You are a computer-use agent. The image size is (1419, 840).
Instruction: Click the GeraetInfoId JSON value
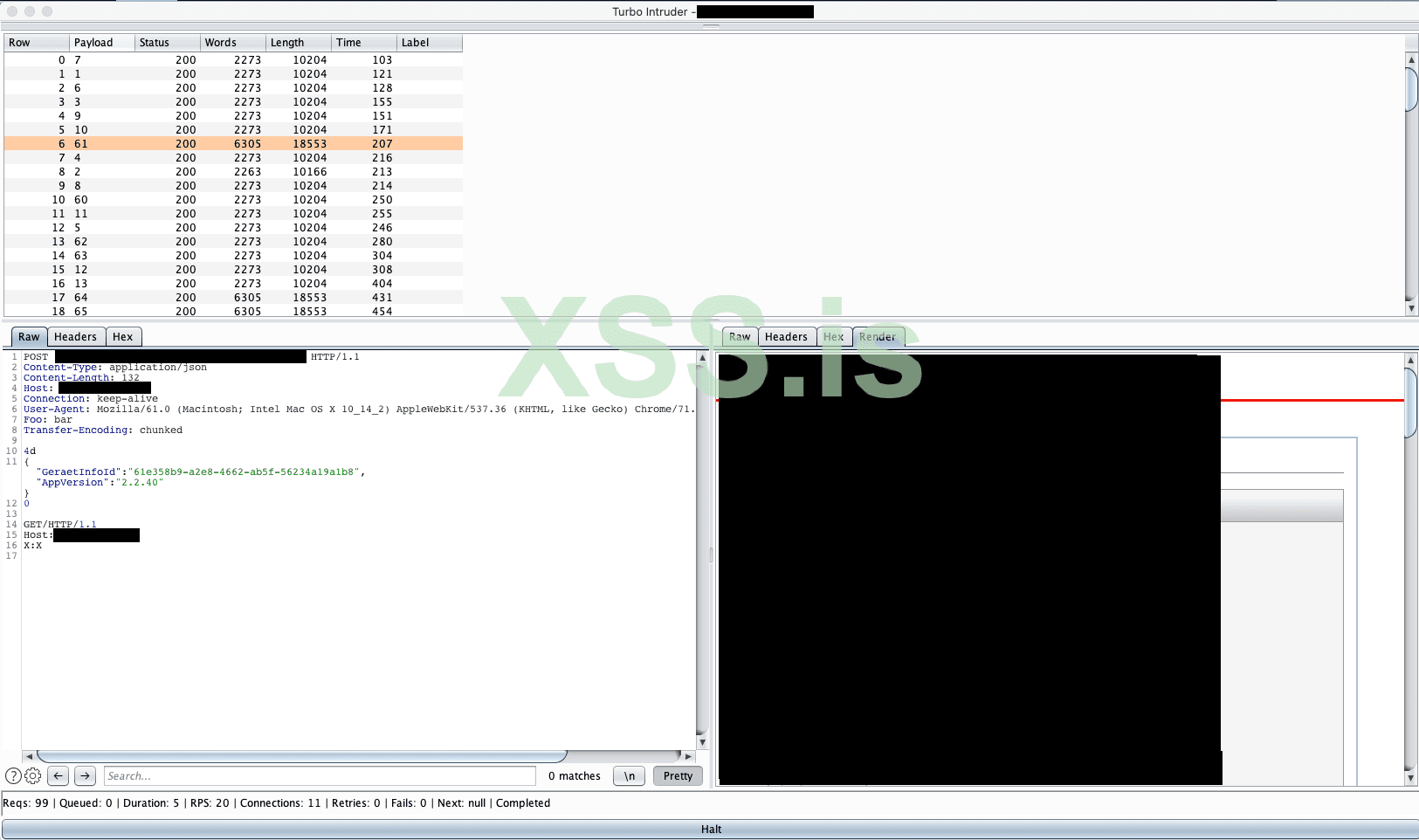click(x=243, y=472)
